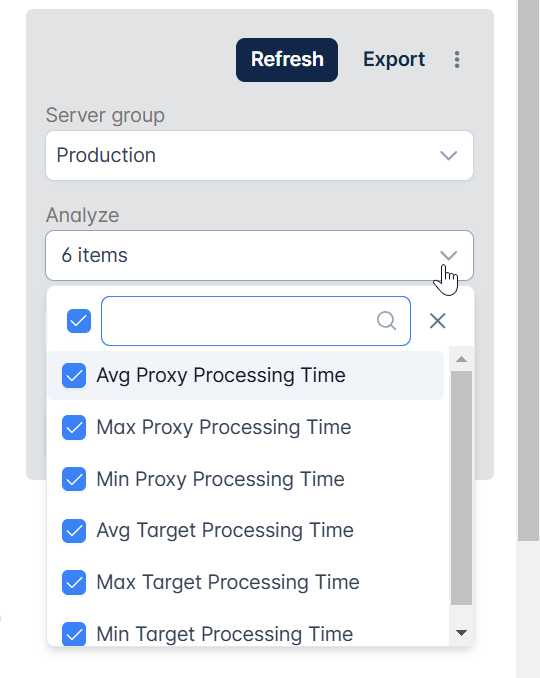Uncheck Max Proxy Processing Time

74,427
